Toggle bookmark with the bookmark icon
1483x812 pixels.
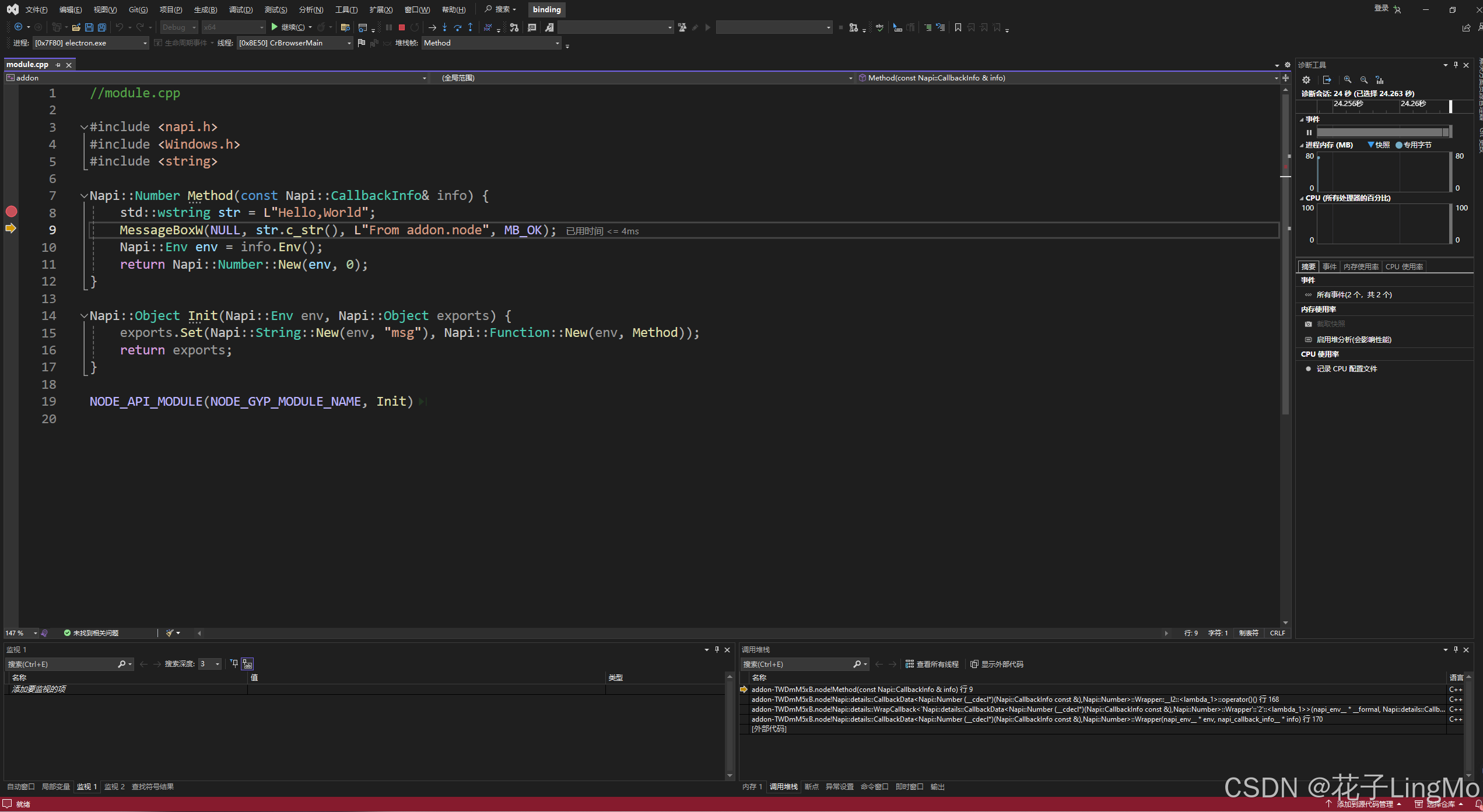958,27
